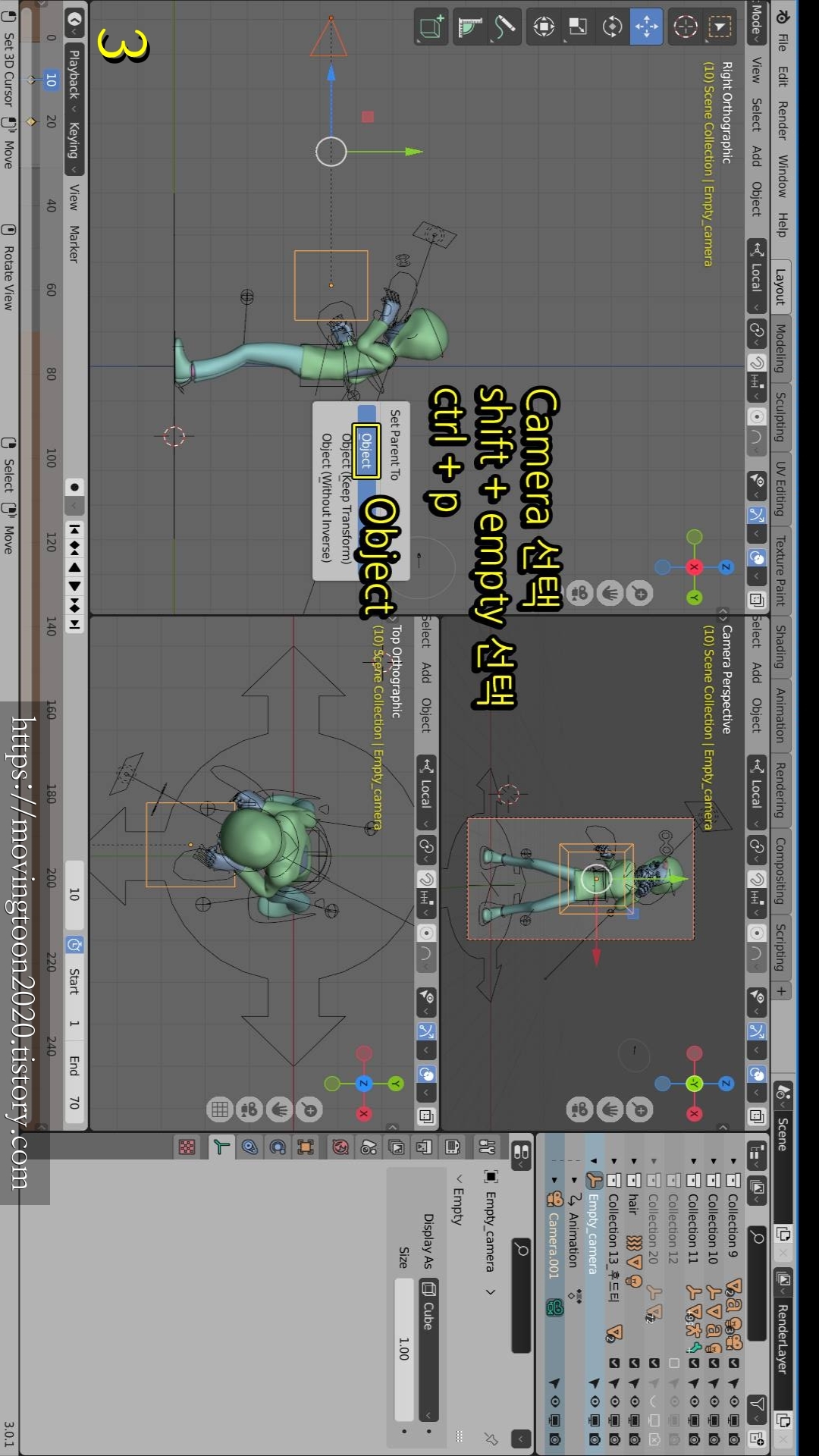Viewport: 819px width, 1456px height.
Task: Open Marker menu in timeline
Action: click(x=74, y=243)
